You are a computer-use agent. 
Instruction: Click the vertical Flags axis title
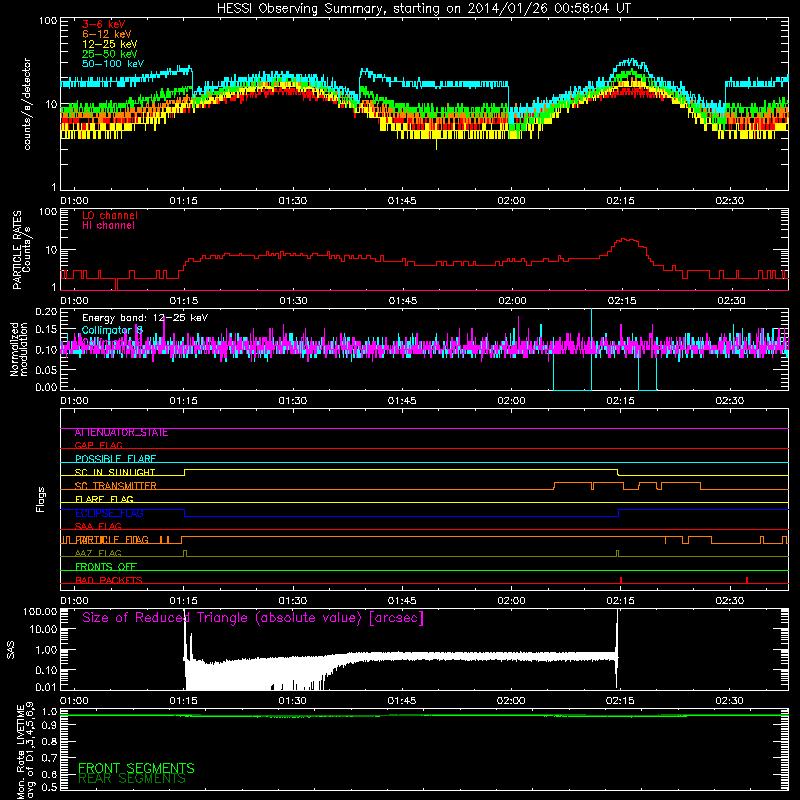pyautogui.click(x=41, y=499)
